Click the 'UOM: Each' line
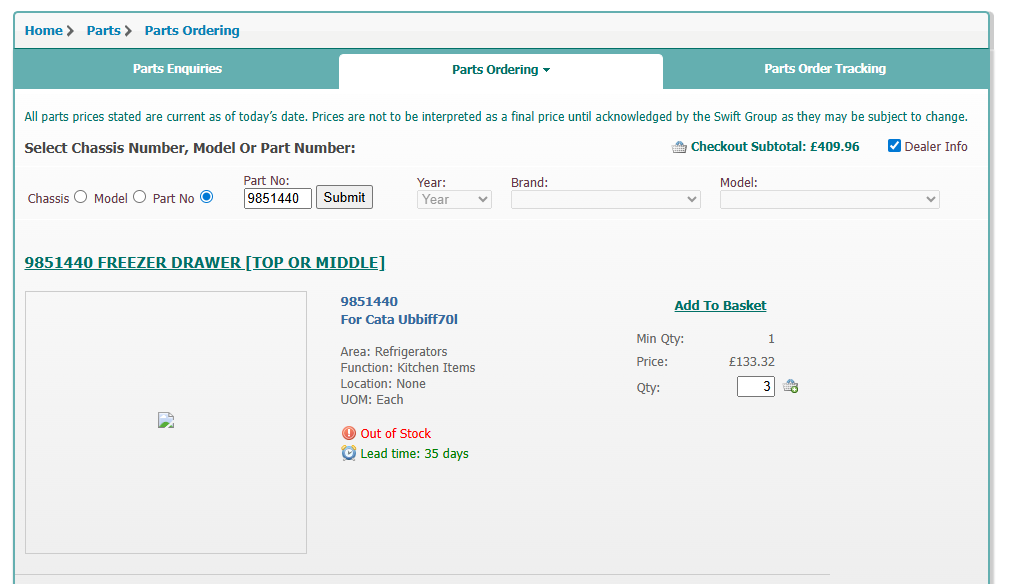Viewport: 1017px width, 584px height. (x=372, y=400)
